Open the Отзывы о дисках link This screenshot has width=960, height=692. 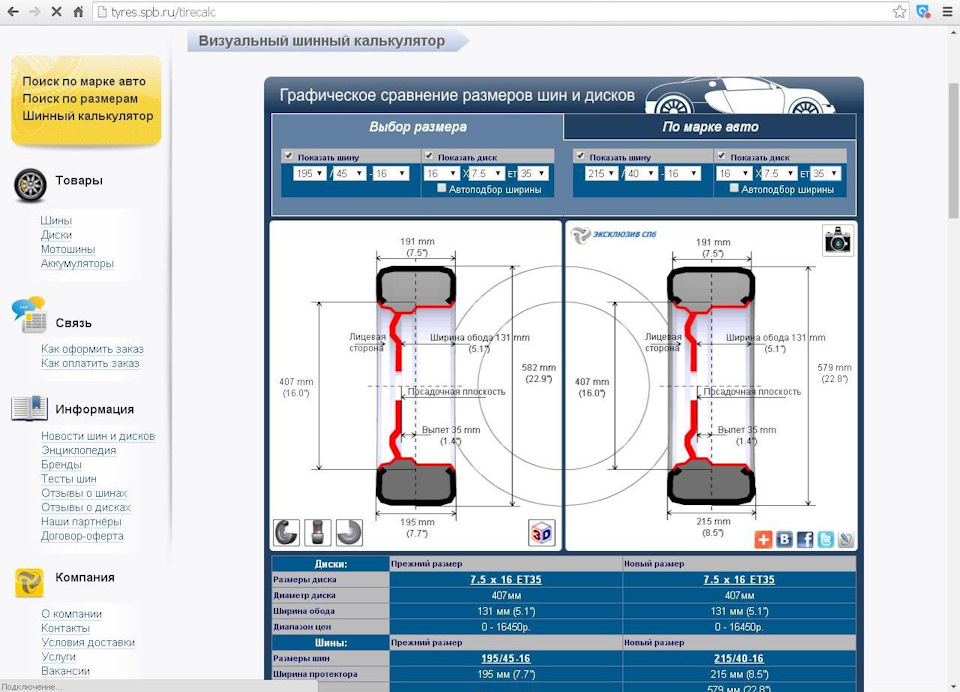[86, 507]
